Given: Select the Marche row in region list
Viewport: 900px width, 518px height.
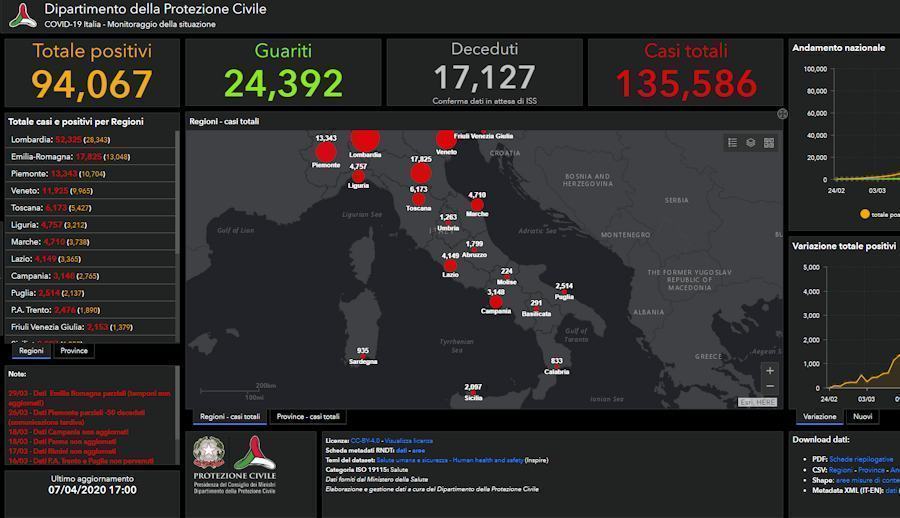Looking at the screenshot, I should click(91, 242).
